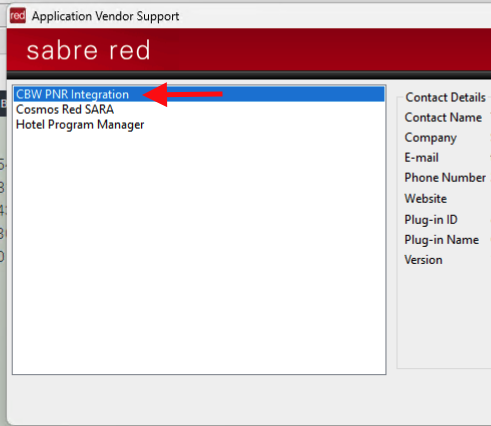Click the Version label
Viewport: 491px width, 426px height.
(x=423, y=260)
